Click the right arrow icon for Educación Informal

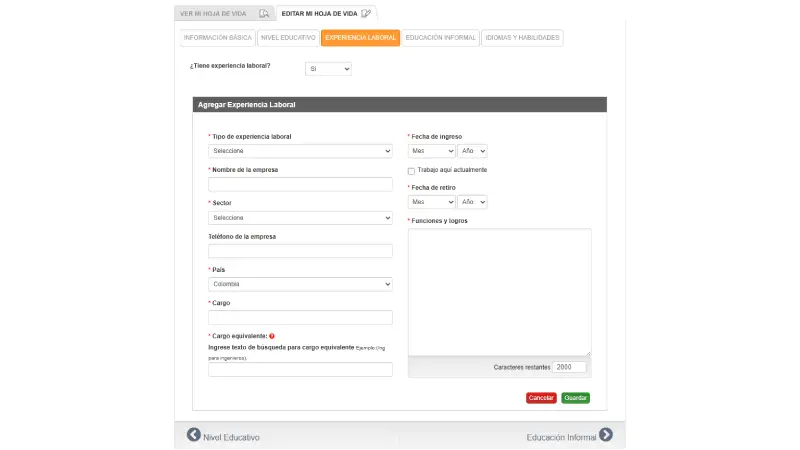tap(606, 435)
